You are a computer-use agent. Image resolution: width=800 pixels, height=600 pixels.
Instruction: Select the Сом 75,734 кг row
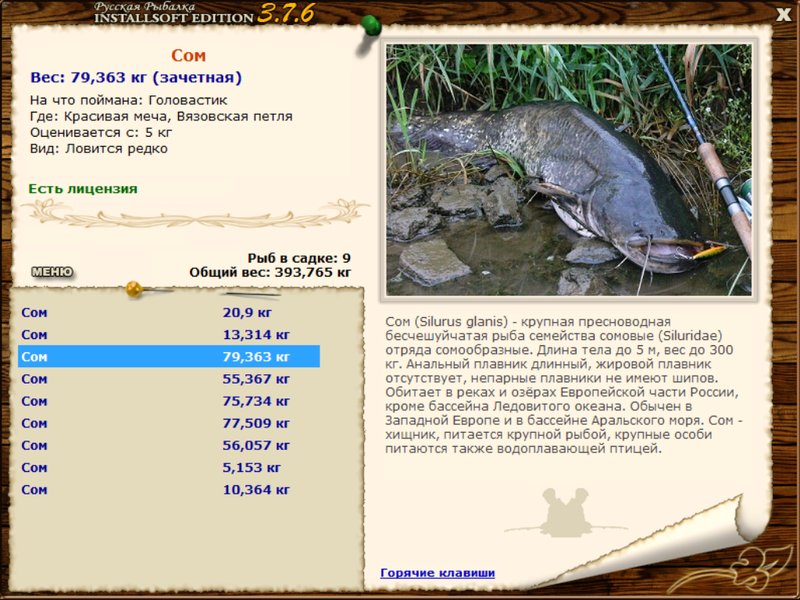[x=169, y=401]
